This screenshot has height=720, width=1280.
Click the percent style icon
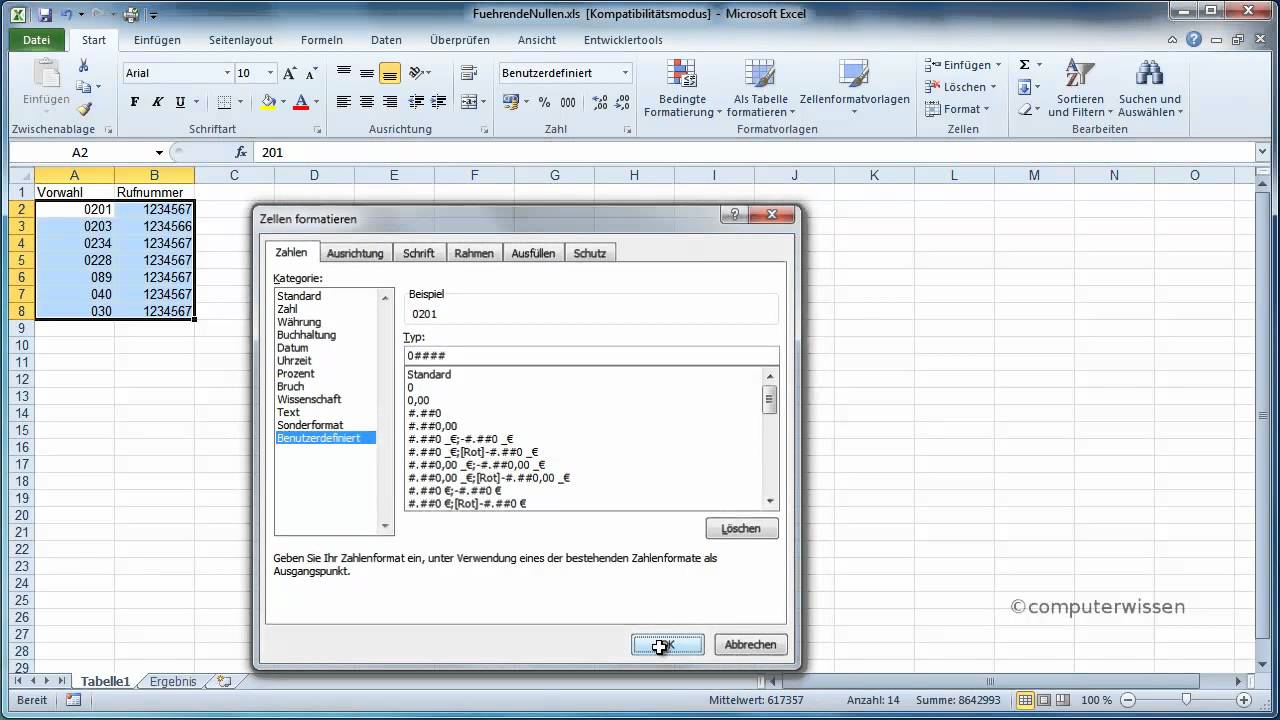544,102
